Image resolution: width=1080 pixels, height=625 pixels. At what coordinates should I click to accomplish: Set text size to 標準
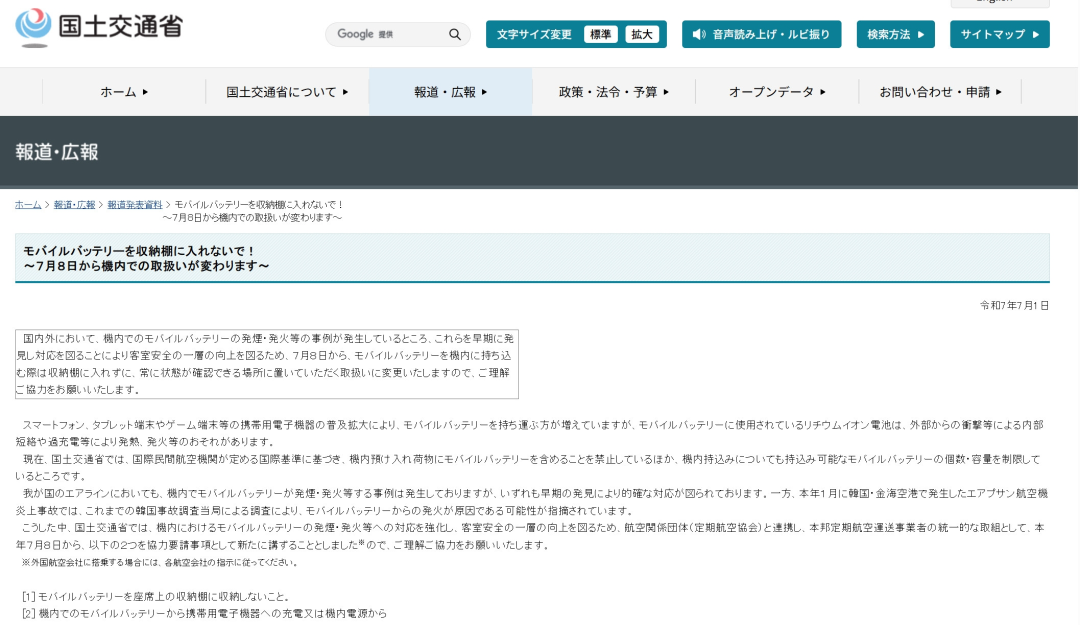pos(600,34)
